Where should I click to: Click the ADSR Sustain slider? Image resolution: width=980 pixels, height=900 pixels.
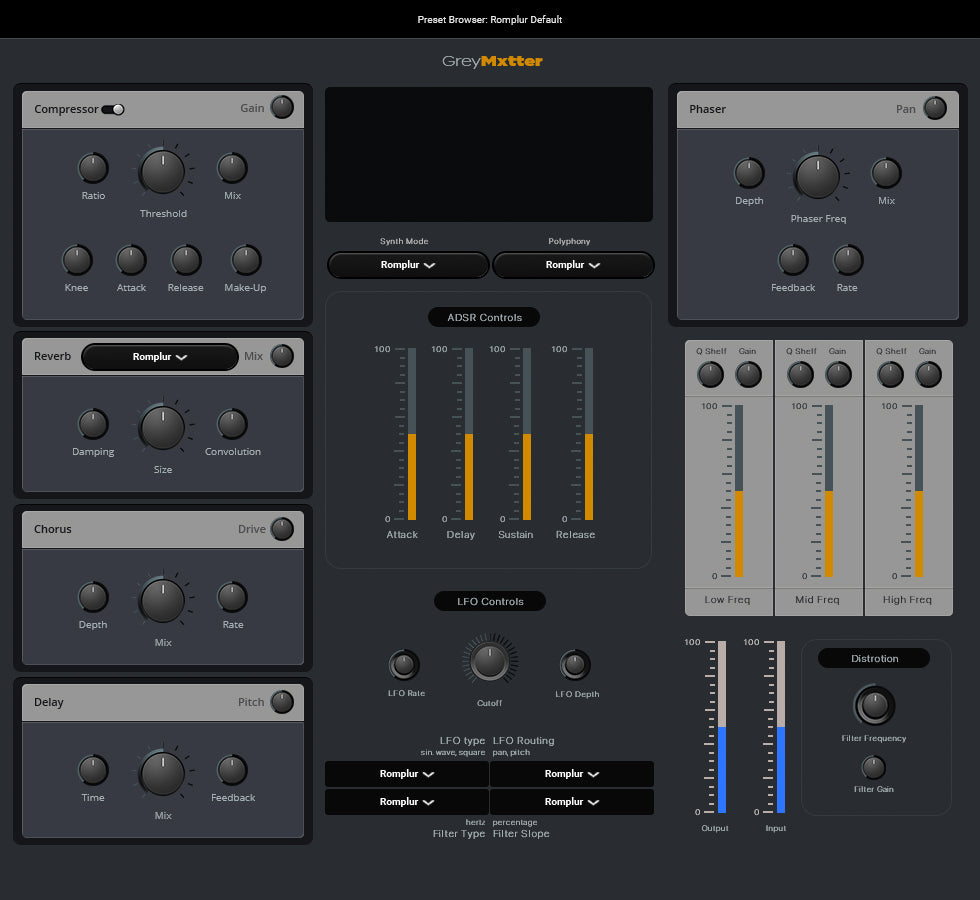click(x=527, y=434)
